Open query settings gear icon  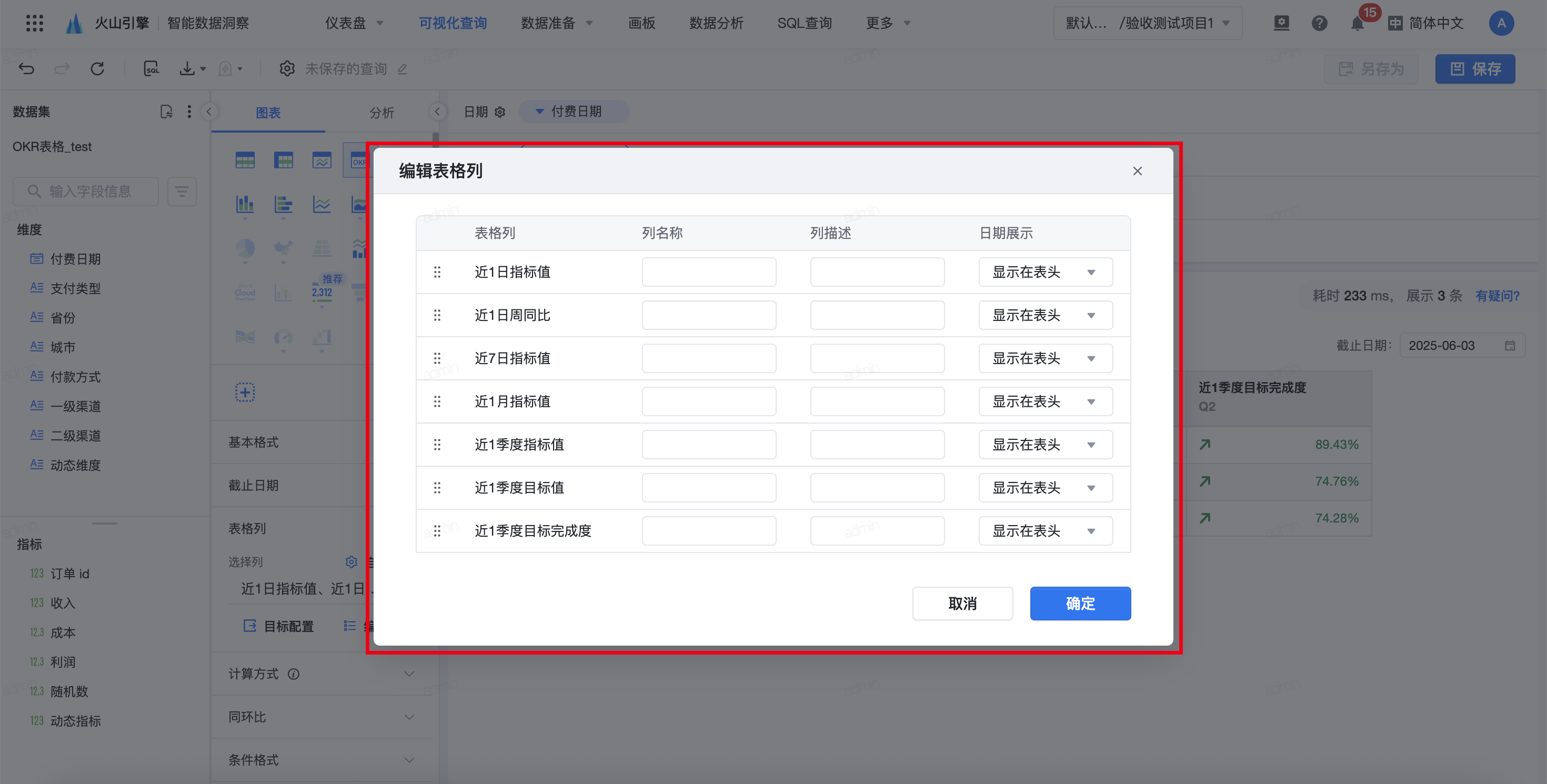287,68
